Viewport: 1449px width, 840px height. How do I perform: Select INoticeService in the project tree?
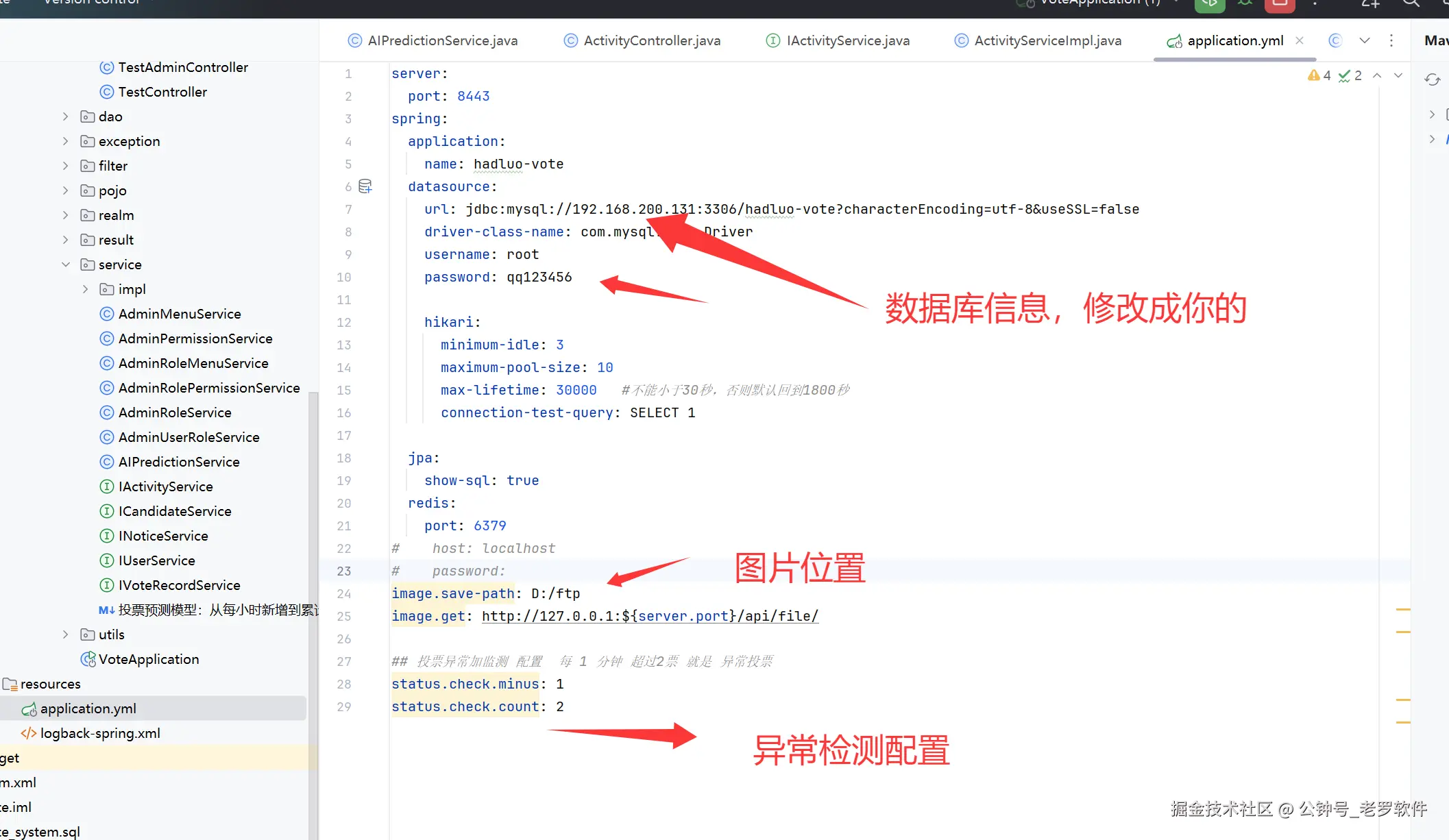163,536
